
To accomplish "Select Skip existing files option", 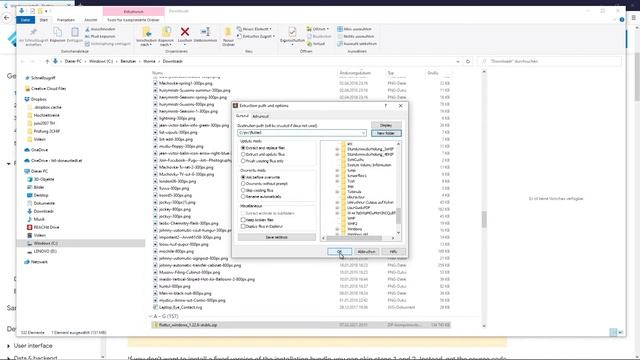I will 257,190.
